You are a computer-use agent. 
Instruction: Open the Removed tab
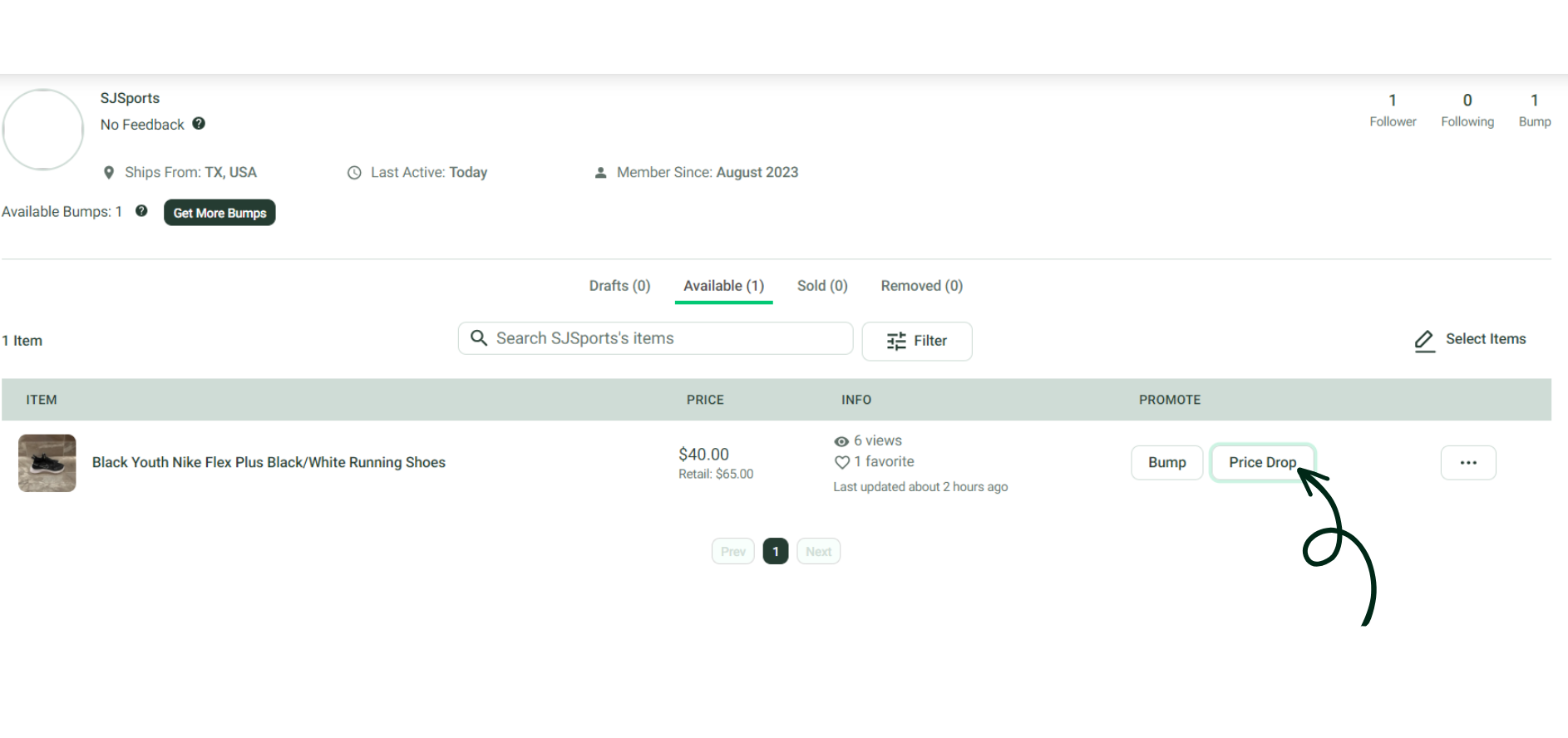click(921, 286)
